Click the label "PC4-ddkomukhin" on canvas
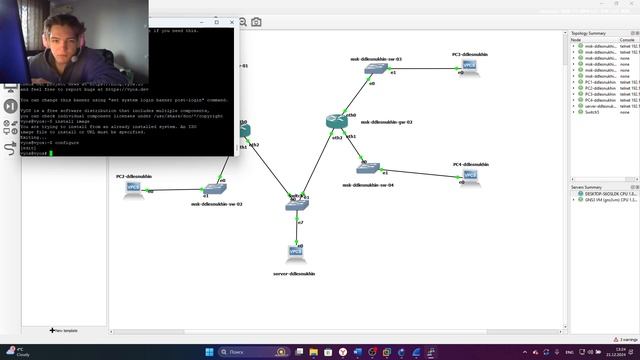 [x=471, y=164]
